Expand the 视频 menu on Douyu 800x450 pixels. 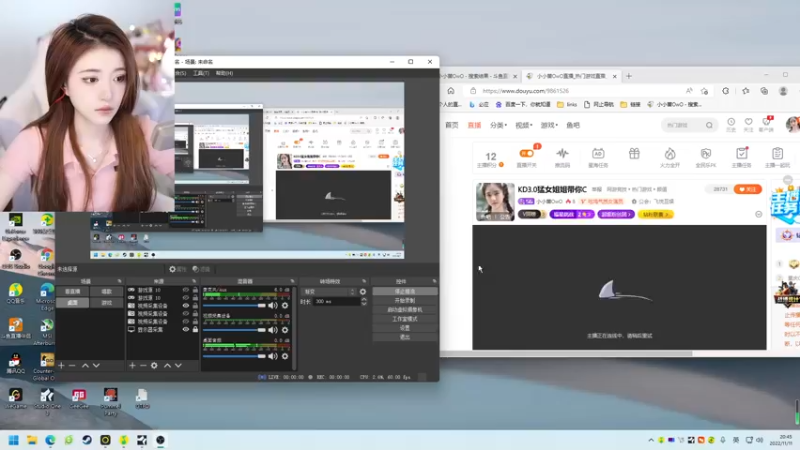523,125
